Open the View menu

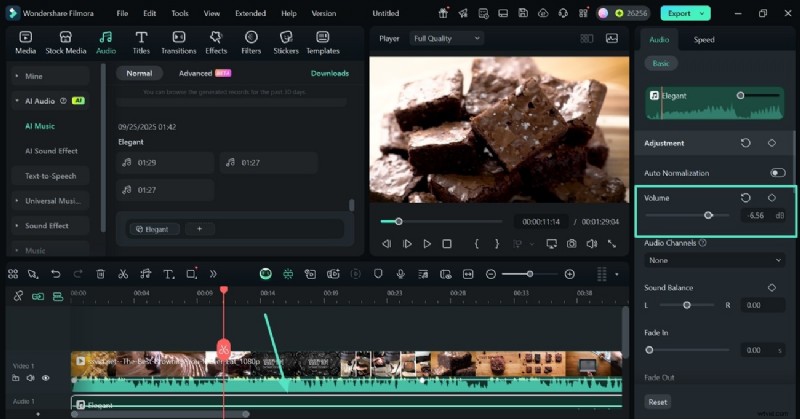click(x=212, y=13)
